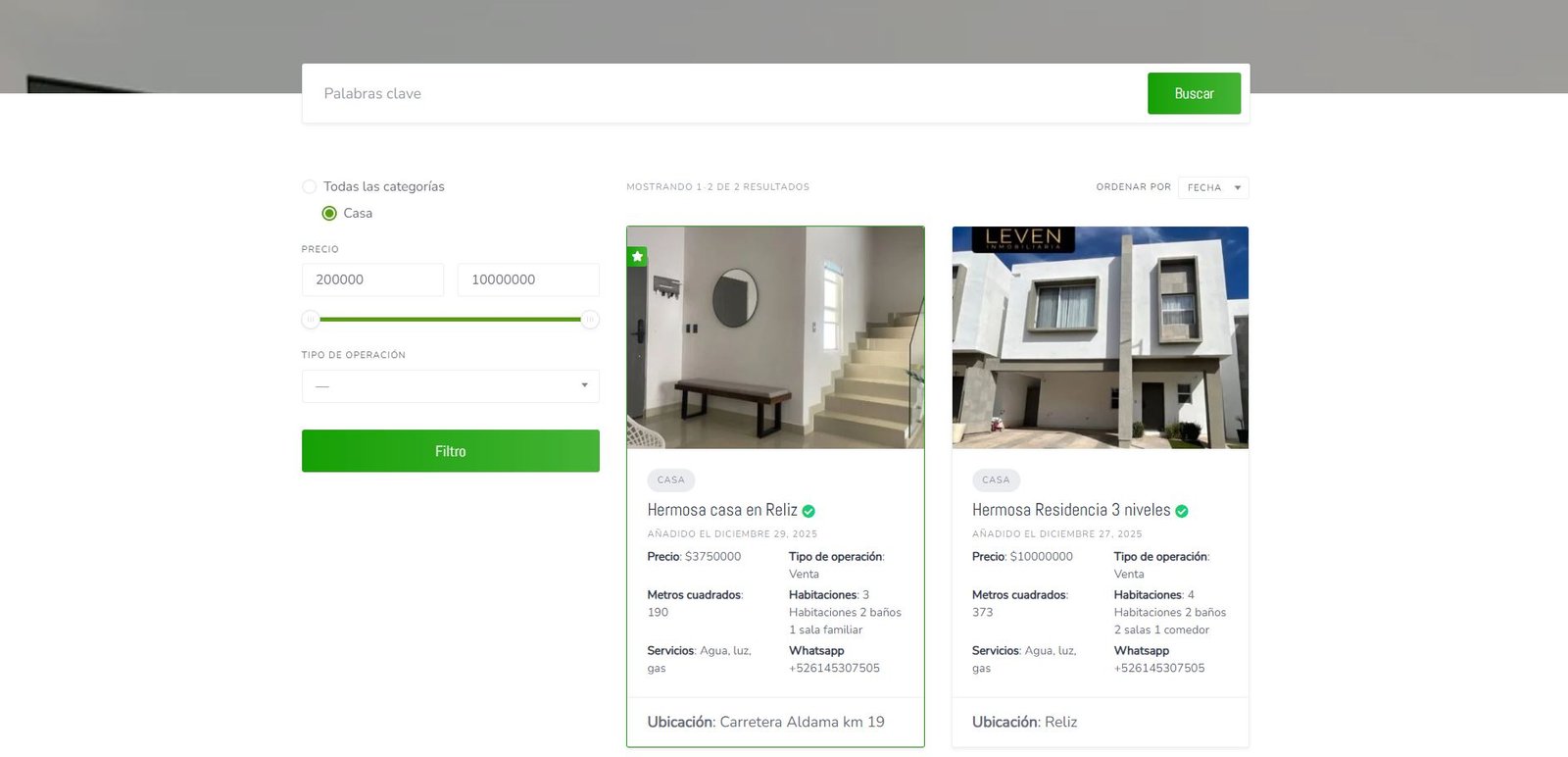Open the Hermosa Residencia 3 niveles listing title
This screenshot has width=1568, height=757.
(x=1071, y=510)
